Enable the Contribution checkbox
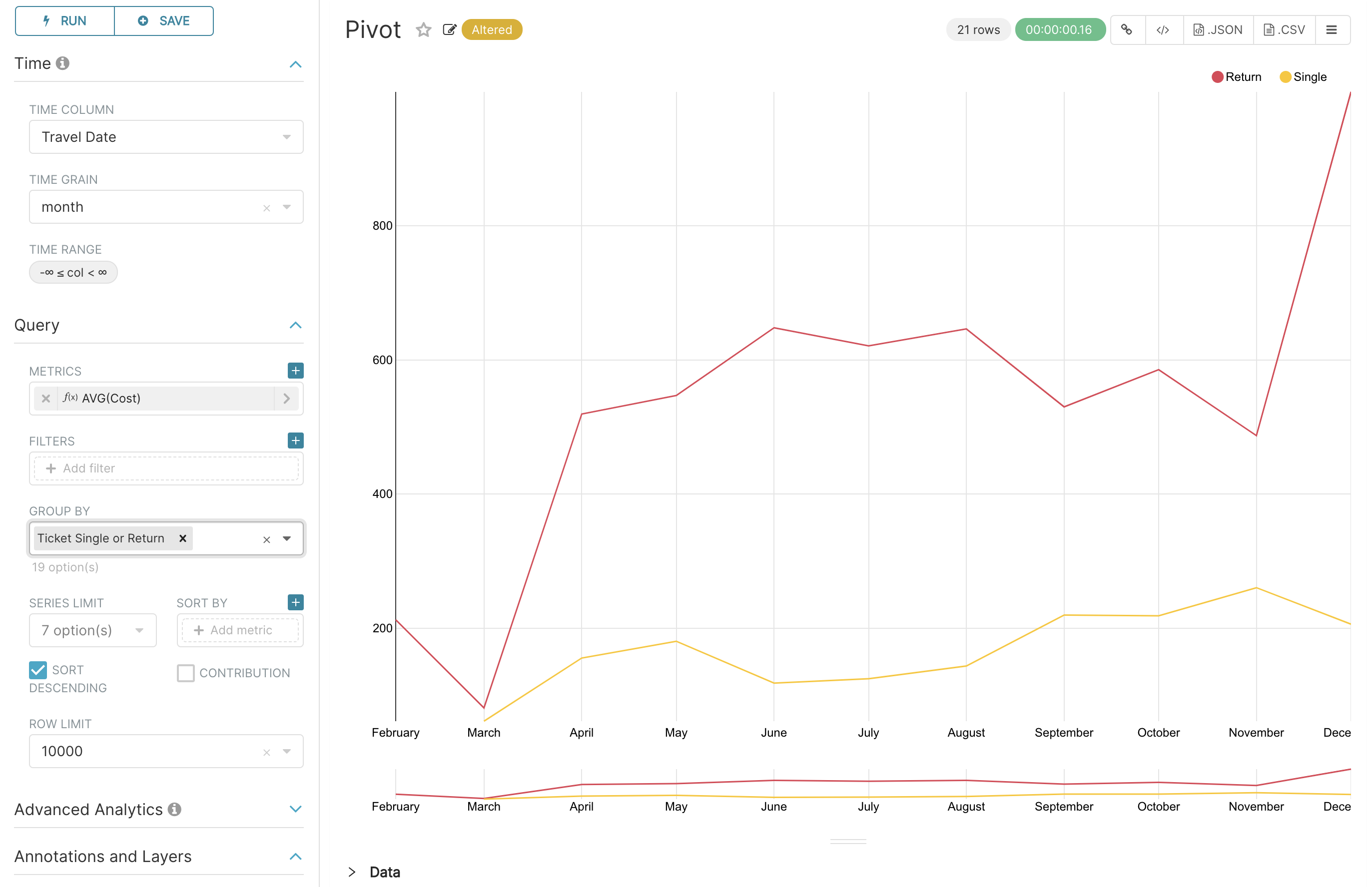 (x=185, y=672)
